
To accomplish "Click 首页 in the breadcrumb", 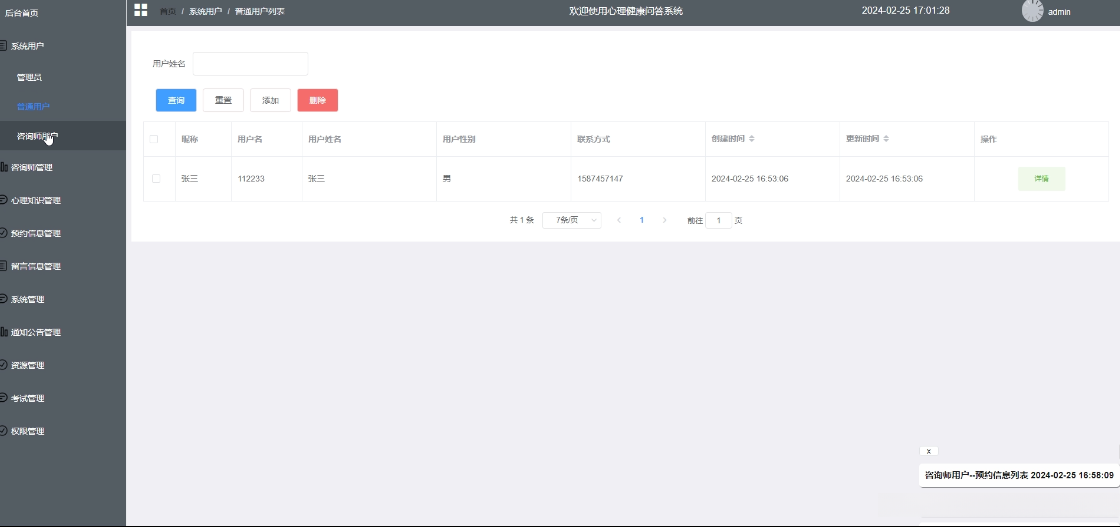I will click(x=168, y=11).
